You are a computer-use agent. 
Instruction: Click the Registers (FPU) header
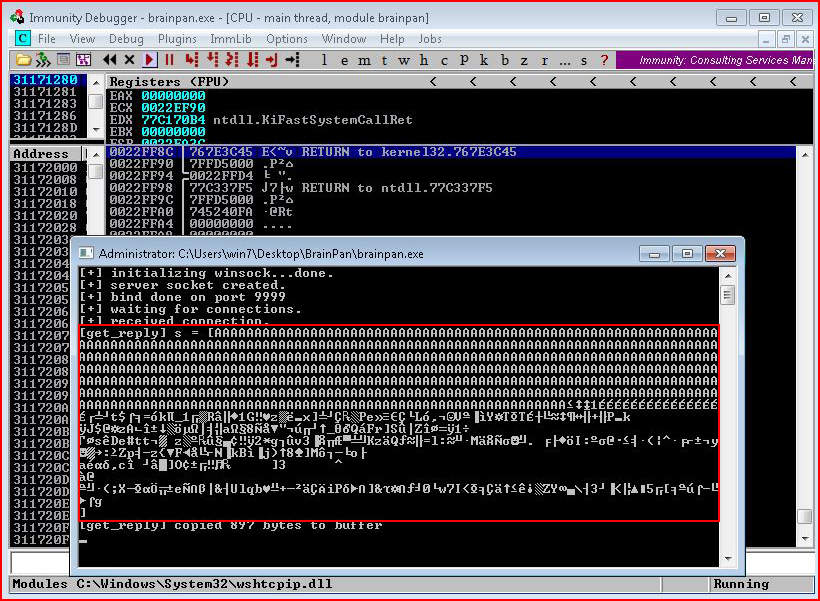click(x=169, y=82)
